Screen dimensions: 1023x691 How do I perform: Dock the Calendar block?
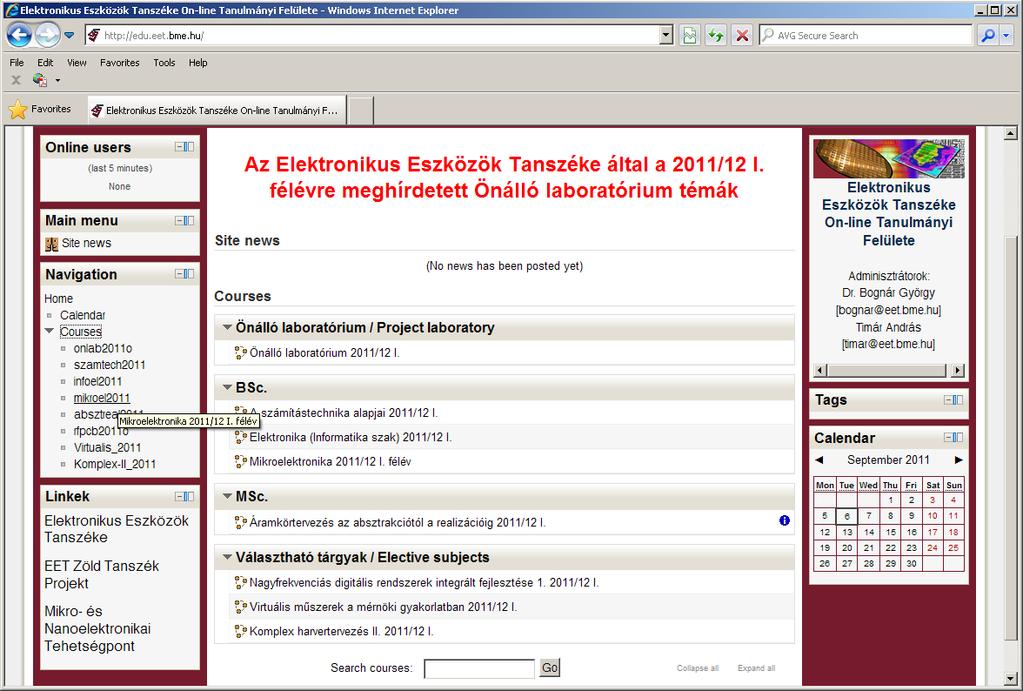tap(958, 437)
